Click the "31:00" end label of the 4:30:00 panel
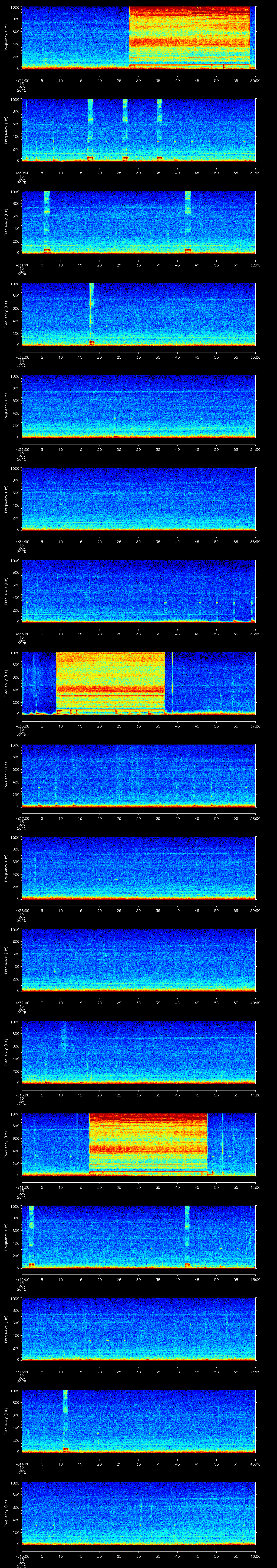 (x=256, y=173)
